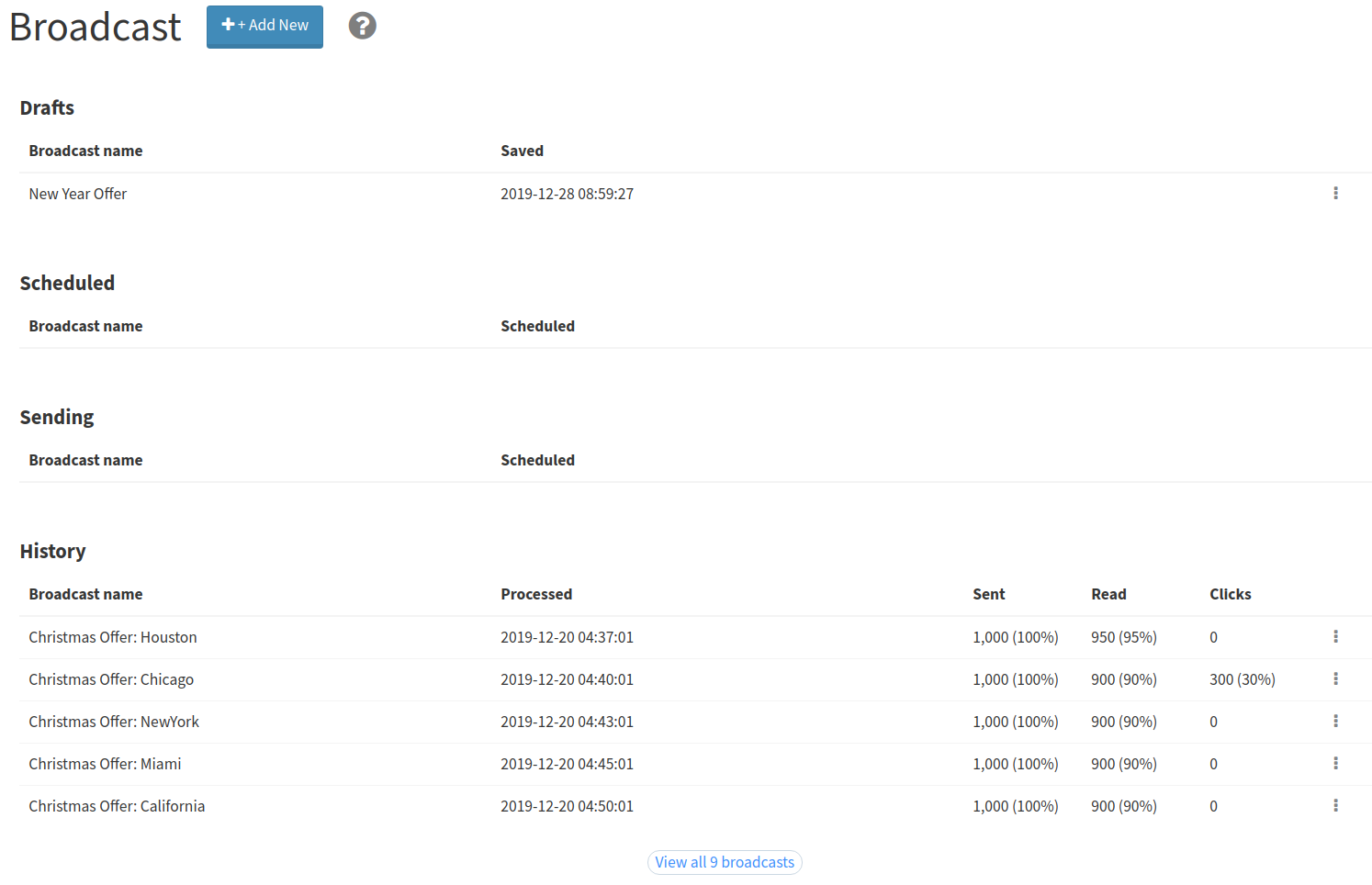
Task: Click processed time 2019-12-20 04:50:01
Action: [567, 806]
